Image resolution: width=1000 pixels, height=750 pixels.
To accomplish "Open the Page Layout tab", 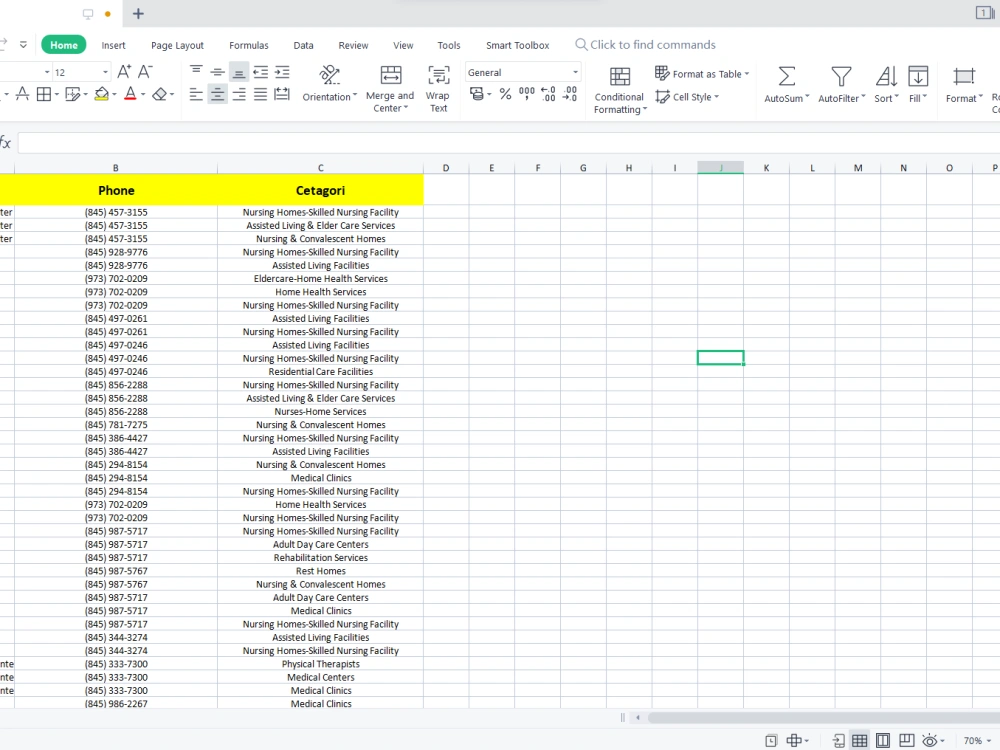I will pos(177,45).
